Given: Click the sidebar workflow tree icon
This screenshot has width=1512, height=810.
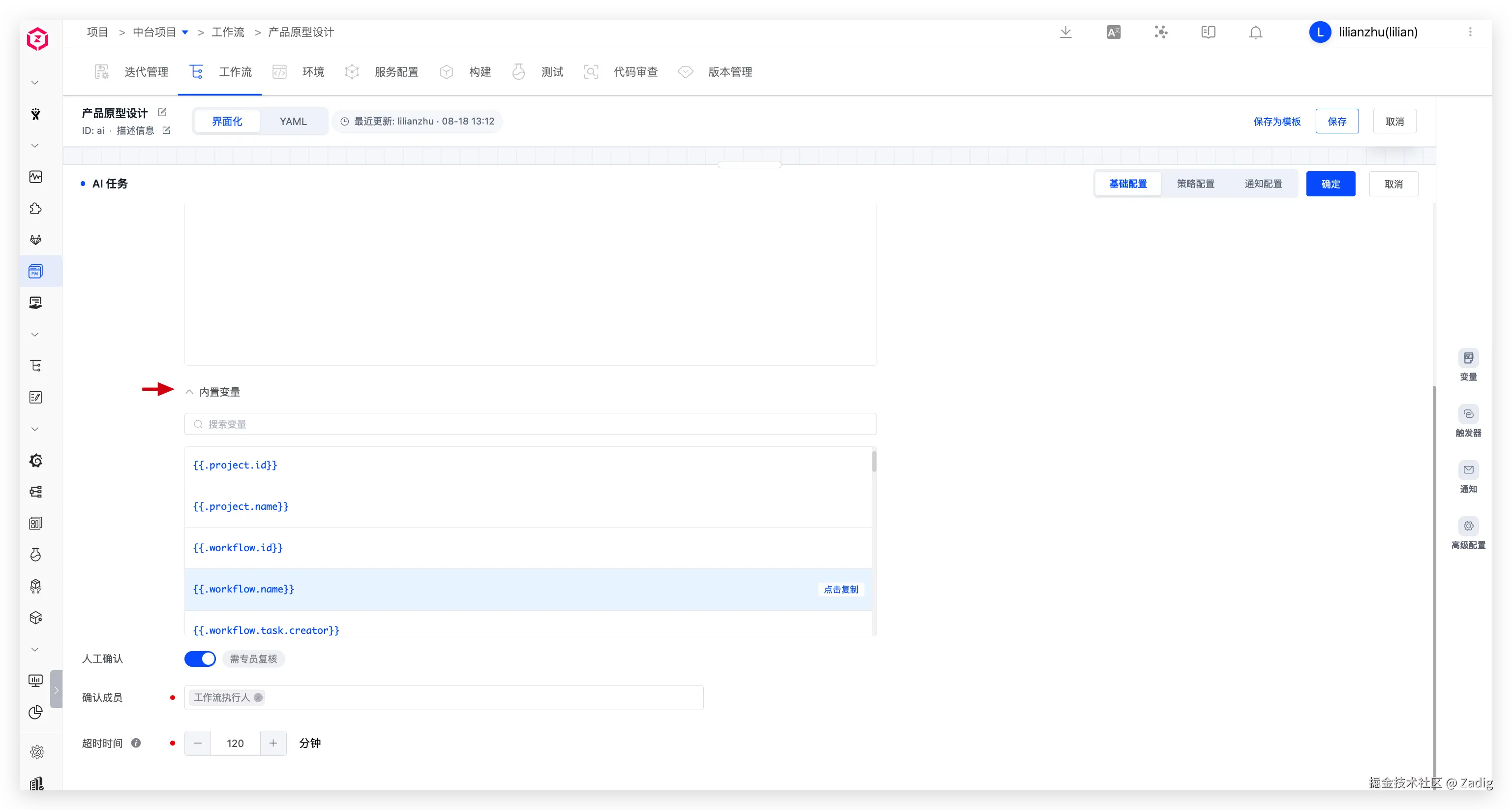Looking at the screenshot, I should coord(36,366).
